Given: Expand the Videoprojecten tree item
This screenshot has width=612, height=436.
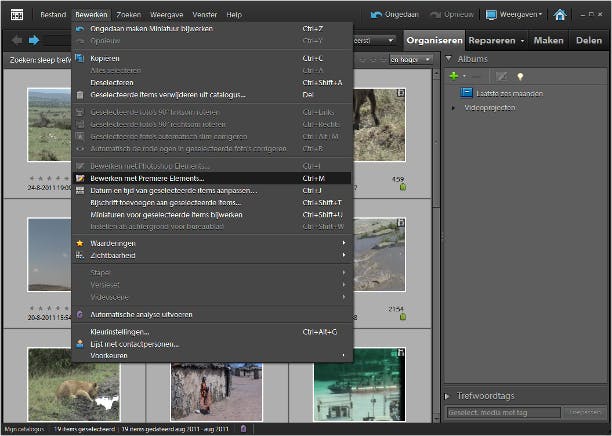Looking at the screenshot, I should 453,107.
